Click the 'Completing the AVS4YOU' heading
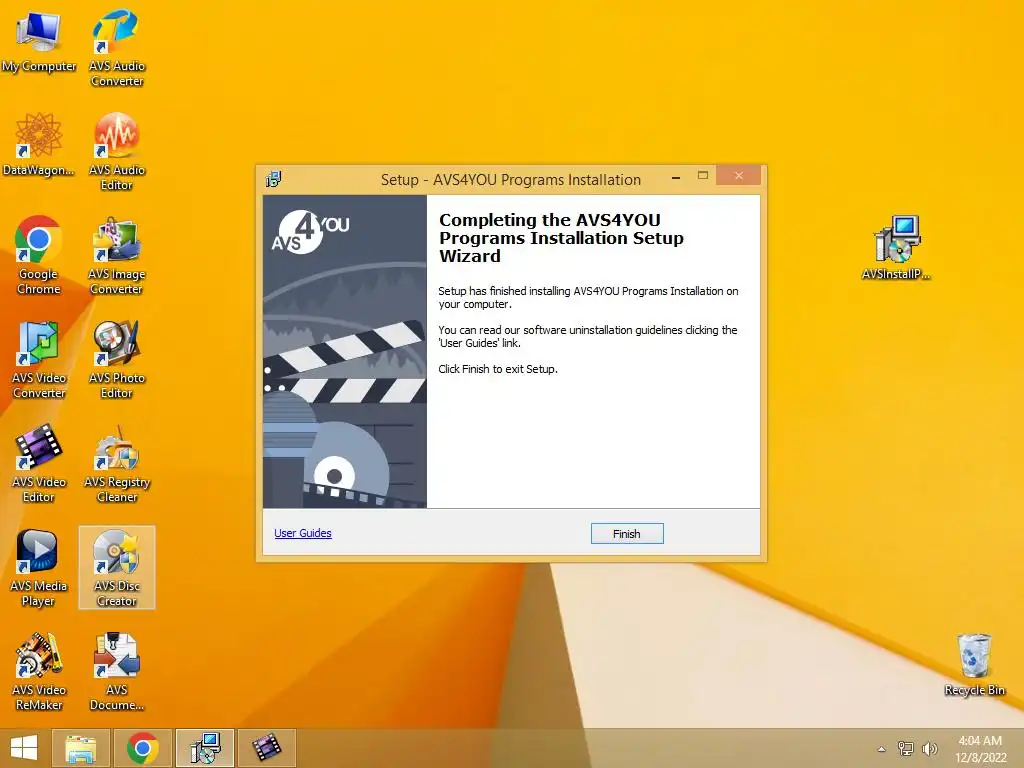The height and width of the screenshot is (768, 1024). tap(561, 238)
